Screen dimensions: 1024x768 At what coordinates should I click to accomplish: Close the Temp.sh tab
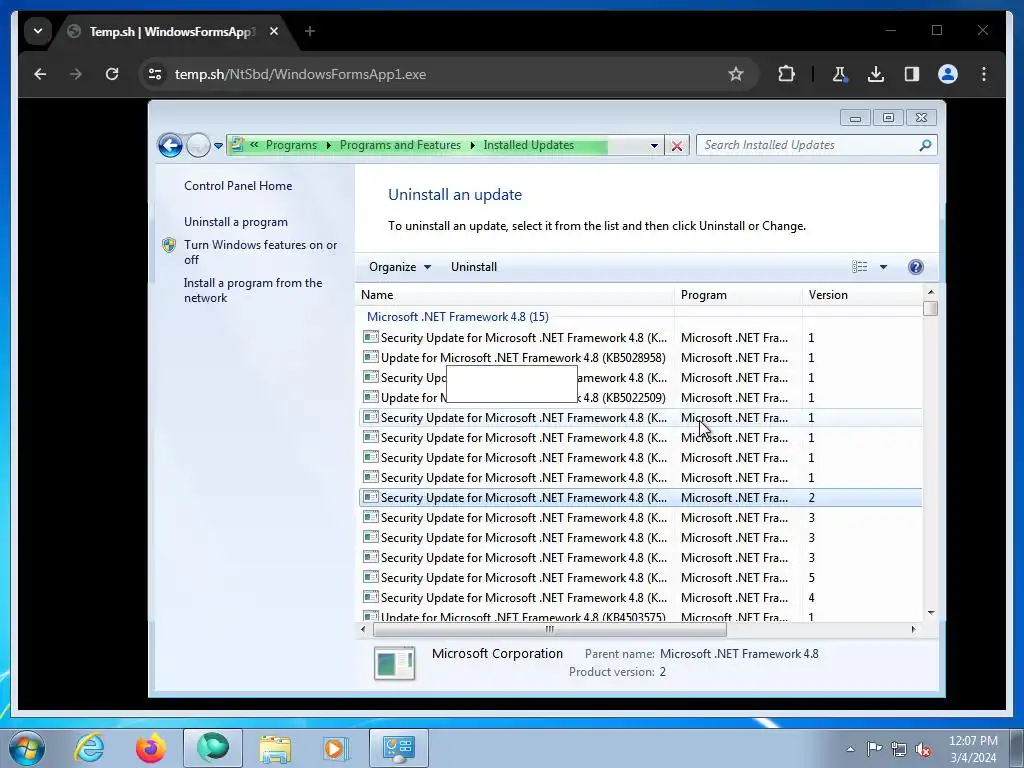(274, 31)
